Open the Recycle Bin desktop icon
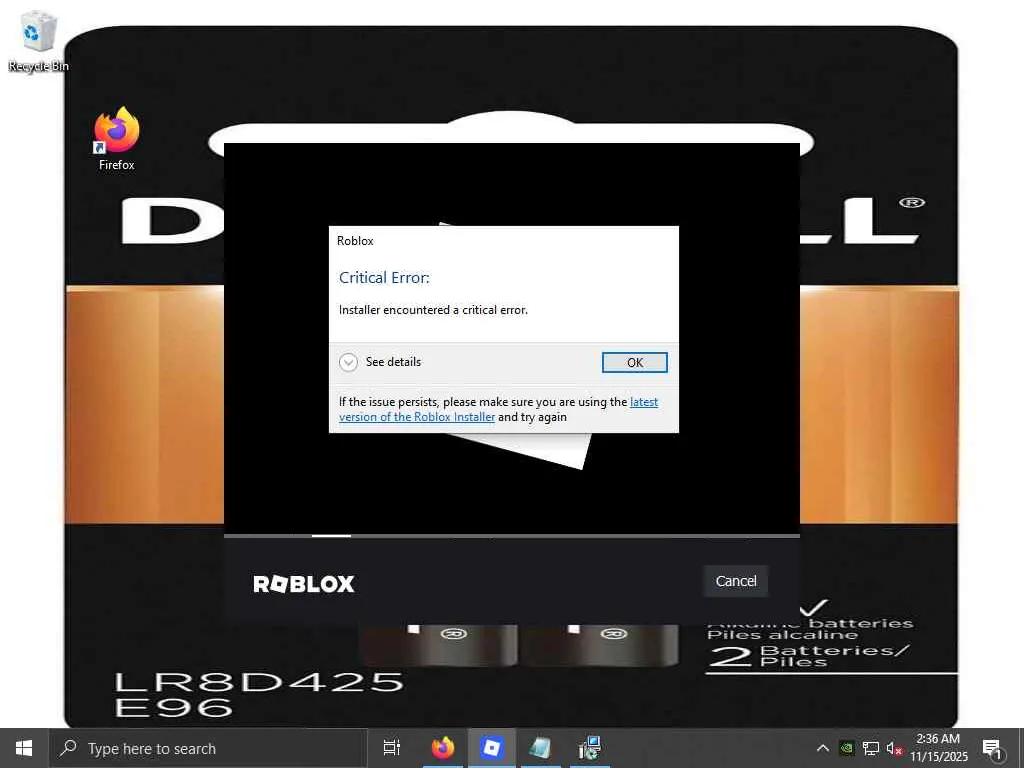 tap(38, 40)
